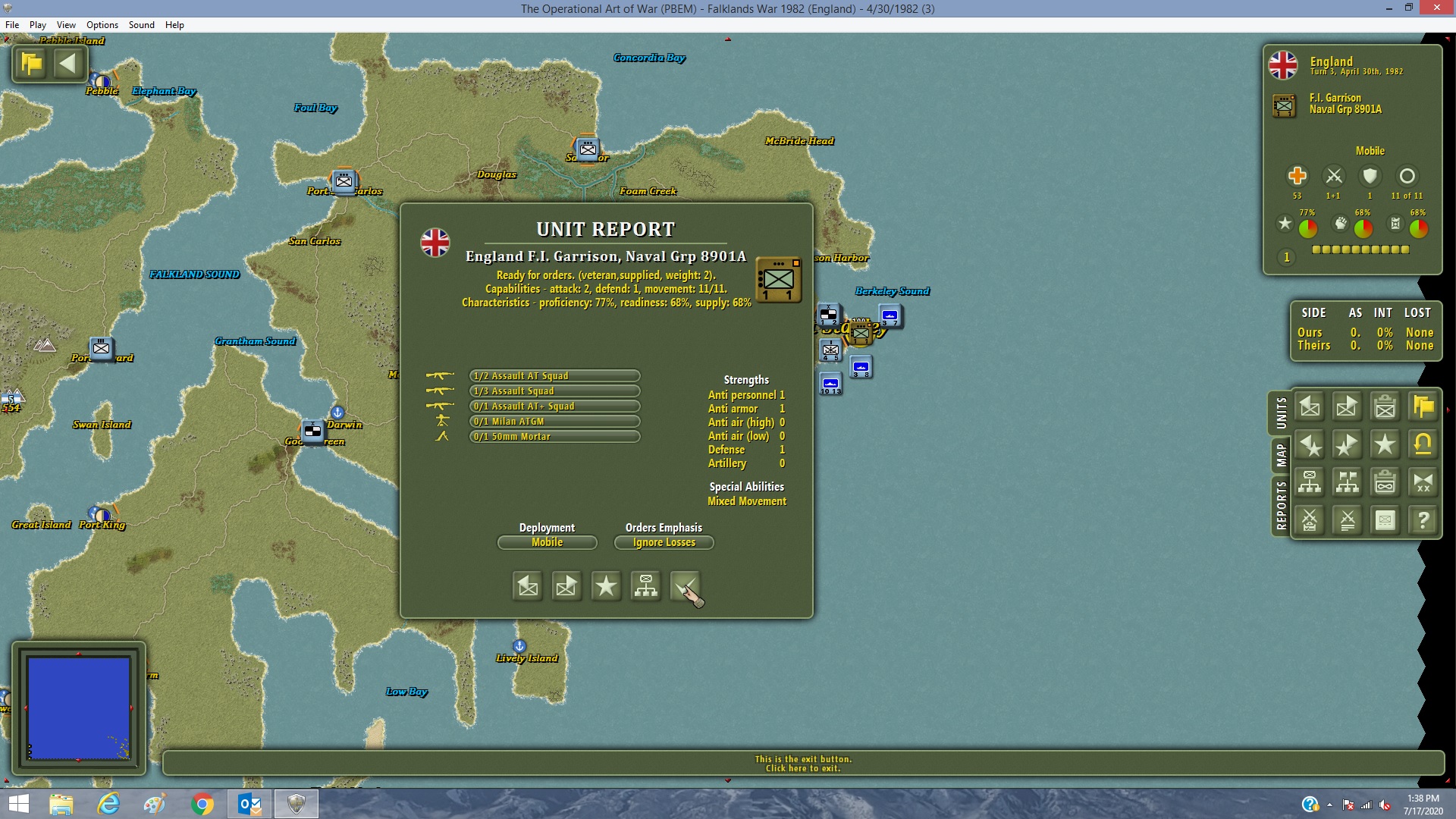Viewport: 1456px width, 819px height.
Task: Open the Play menu
Action: (38, 25)
